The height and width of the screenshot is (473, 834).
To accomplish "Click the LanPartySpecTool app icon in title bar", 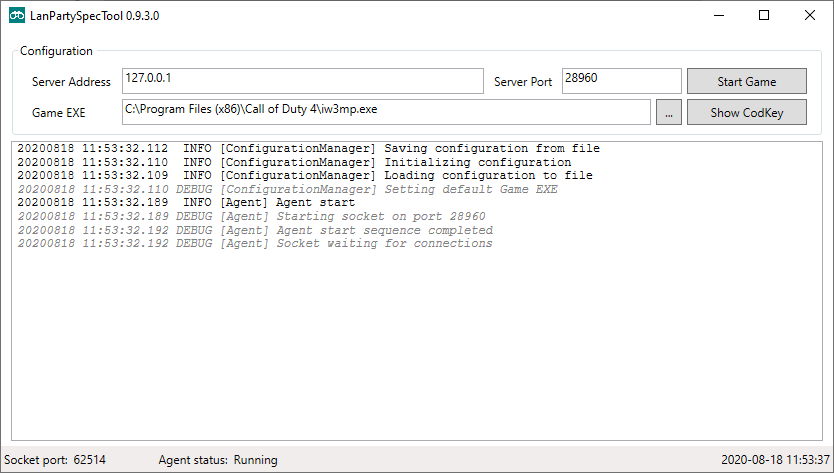I will 17,16.
